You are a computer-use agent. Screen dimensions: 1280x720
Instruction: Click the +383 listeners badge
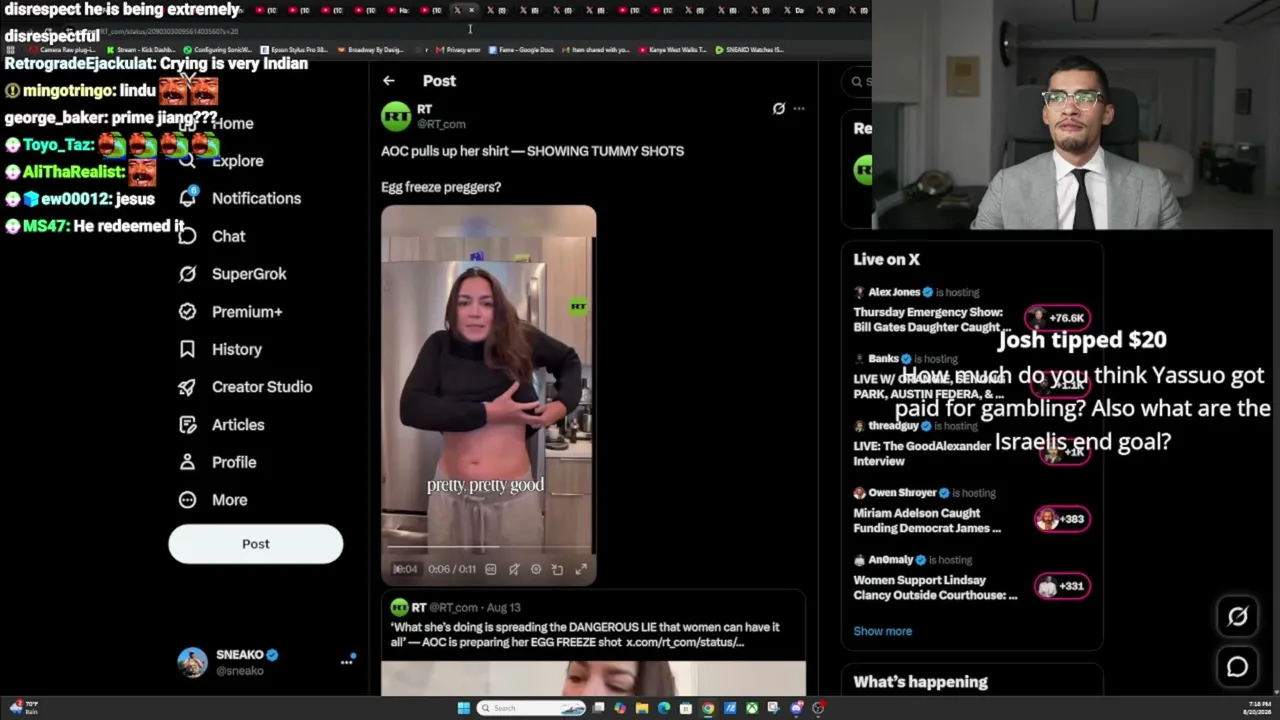(1062, 519)
